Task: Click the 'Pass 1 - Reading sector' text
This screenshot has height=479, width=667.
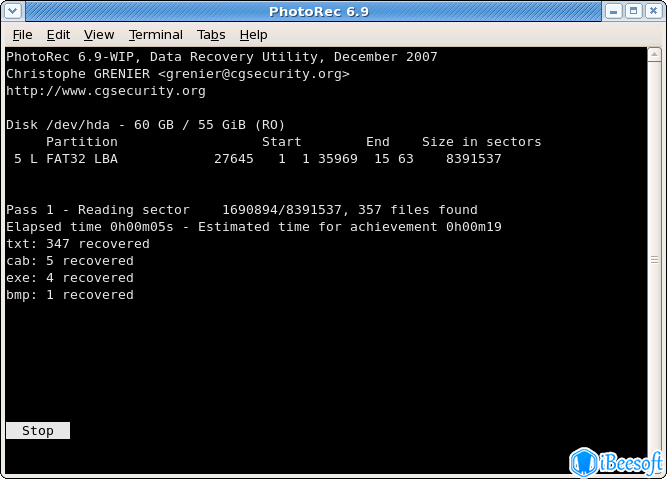Action: point(98,210)
